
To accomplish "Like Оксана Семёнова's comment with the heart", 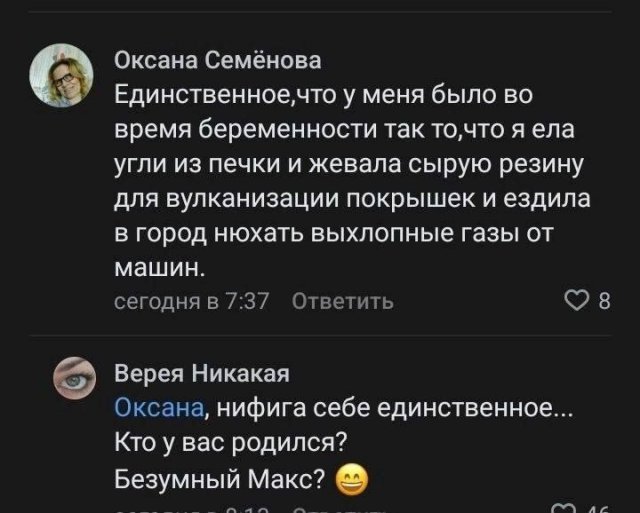I will pos(577,301).
